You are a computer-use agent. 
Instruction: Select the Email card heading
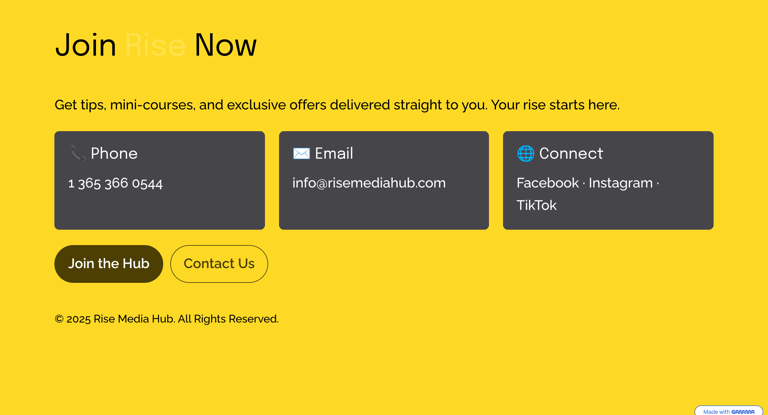click(334, 153)
